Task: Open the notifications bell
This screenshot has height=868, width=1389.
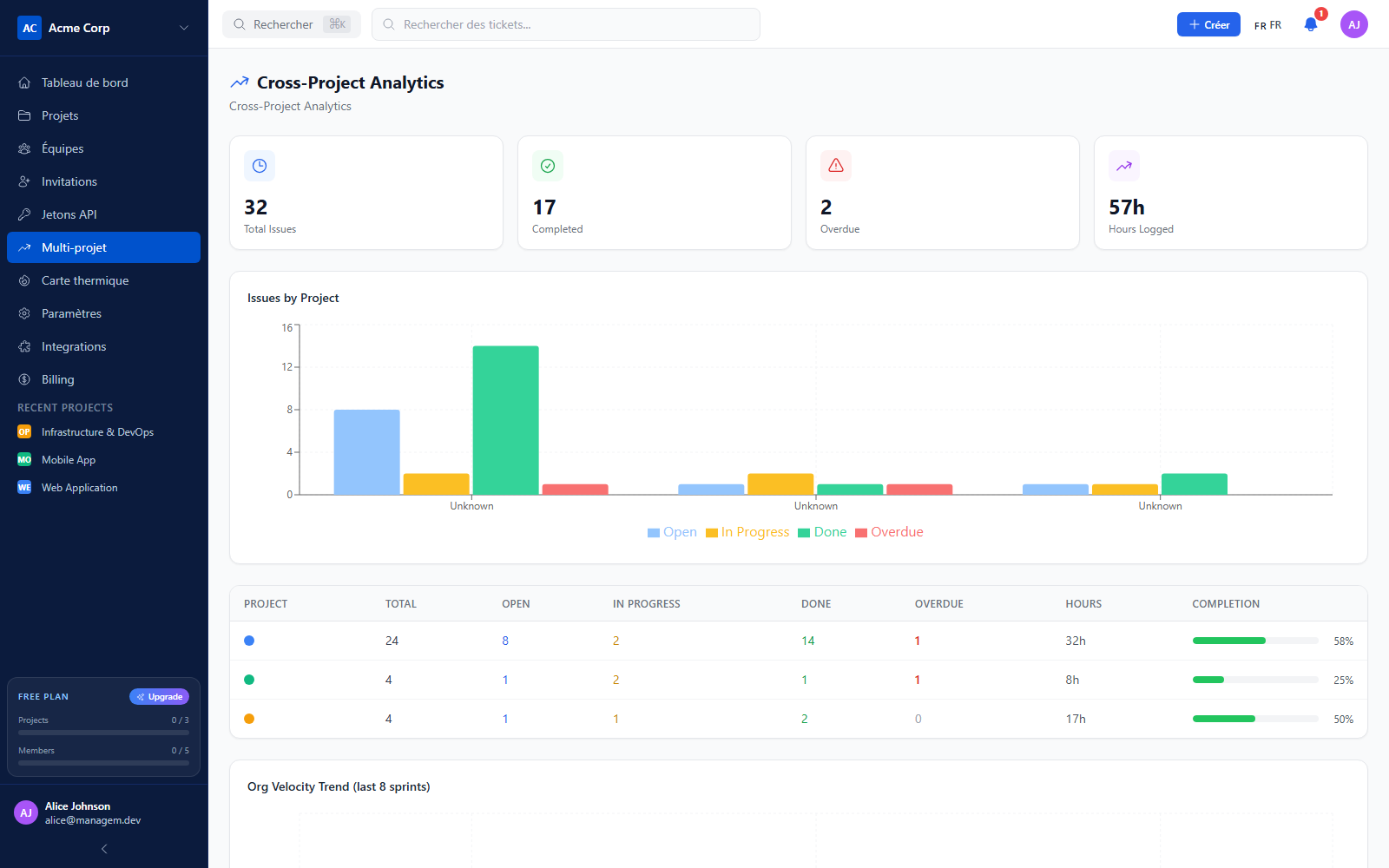Action: coord(1311,24)
